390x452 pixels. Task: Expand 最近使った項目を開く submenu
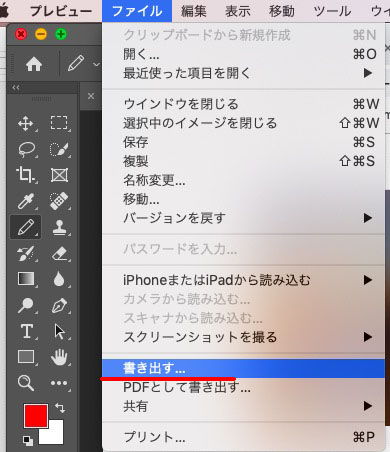pyautogui.click(x=243, y=73)
